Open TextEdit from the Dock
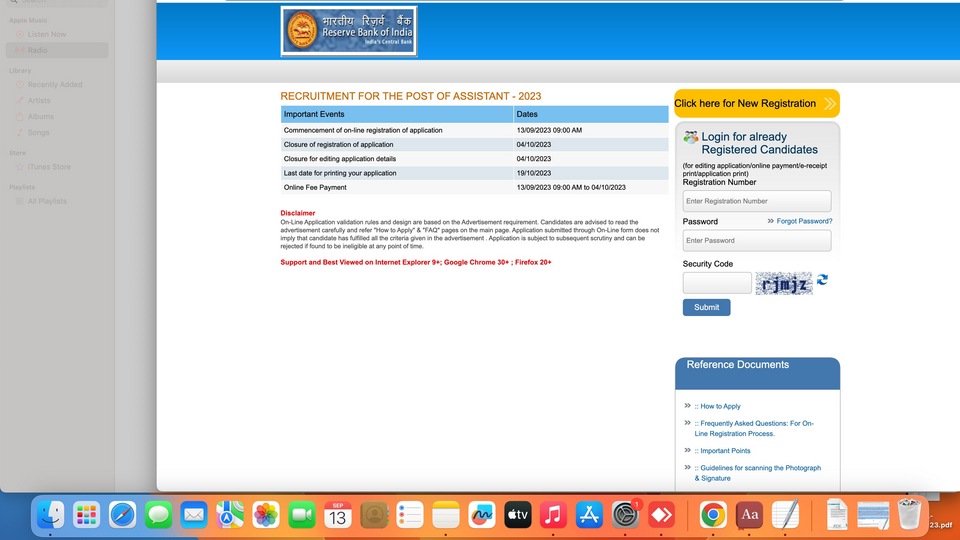The image size is (960, 540). (x=786, y=515)
